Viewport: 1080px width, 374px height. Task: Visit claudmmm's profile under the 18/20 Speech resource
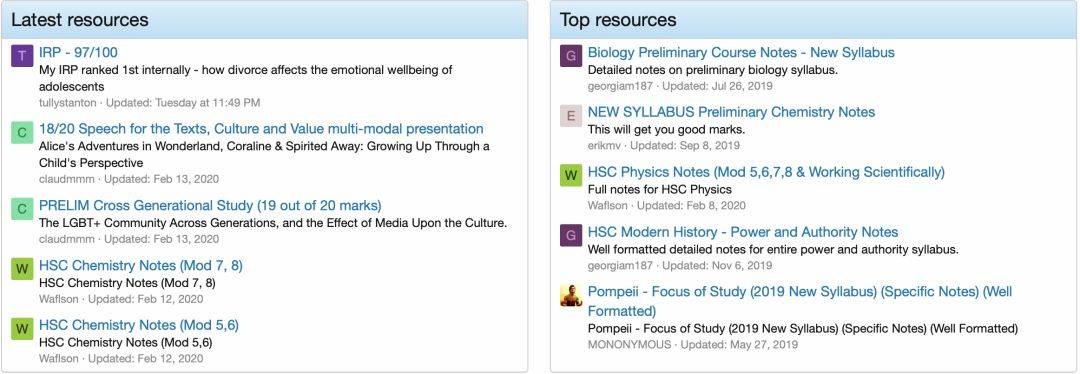[x=67, y=179]
